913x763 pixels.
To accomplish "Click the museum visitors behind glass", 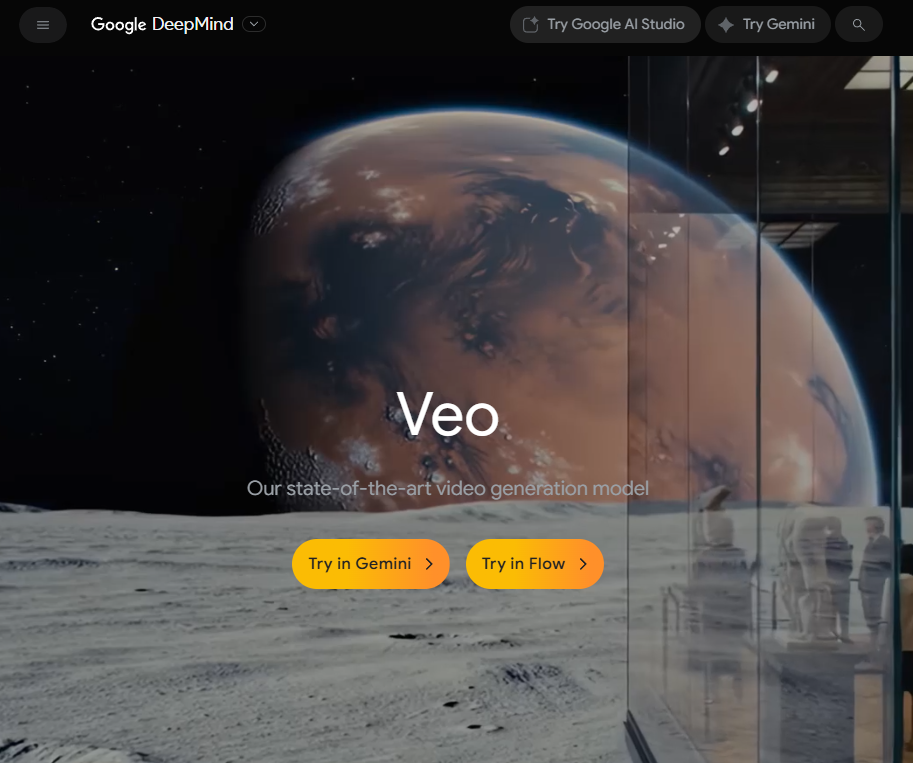I will (x=838, y=571).
